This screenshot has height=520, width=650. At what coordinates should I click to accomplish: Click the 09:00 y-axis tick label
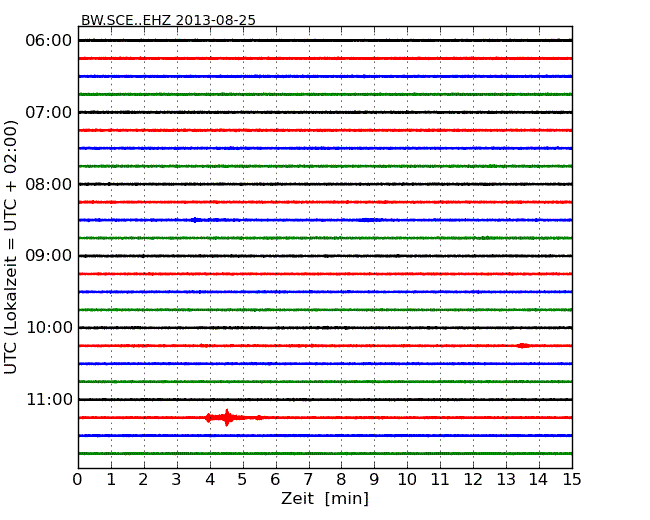48,256
